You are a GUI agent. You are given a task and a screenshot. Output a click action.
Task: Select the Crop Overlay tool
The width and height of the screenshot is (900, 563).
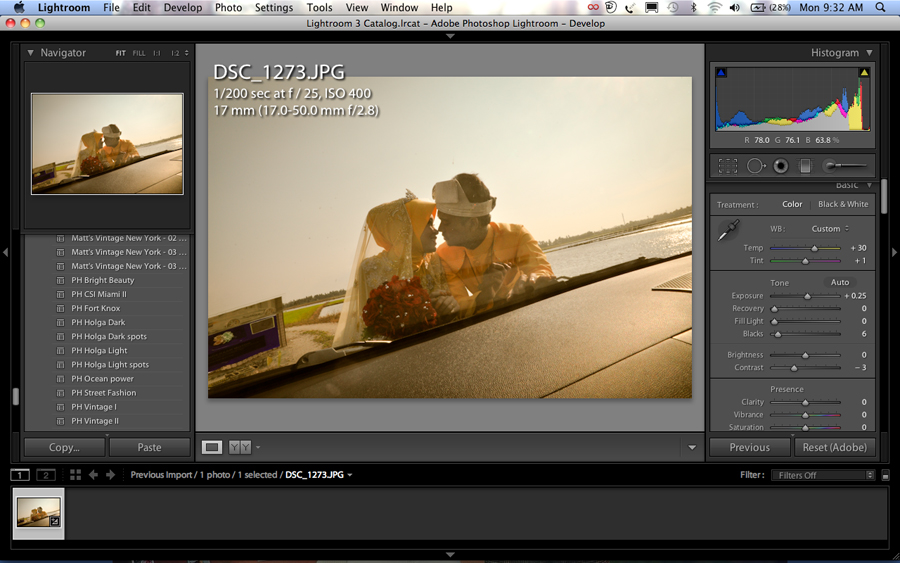[x=728, y=166]
